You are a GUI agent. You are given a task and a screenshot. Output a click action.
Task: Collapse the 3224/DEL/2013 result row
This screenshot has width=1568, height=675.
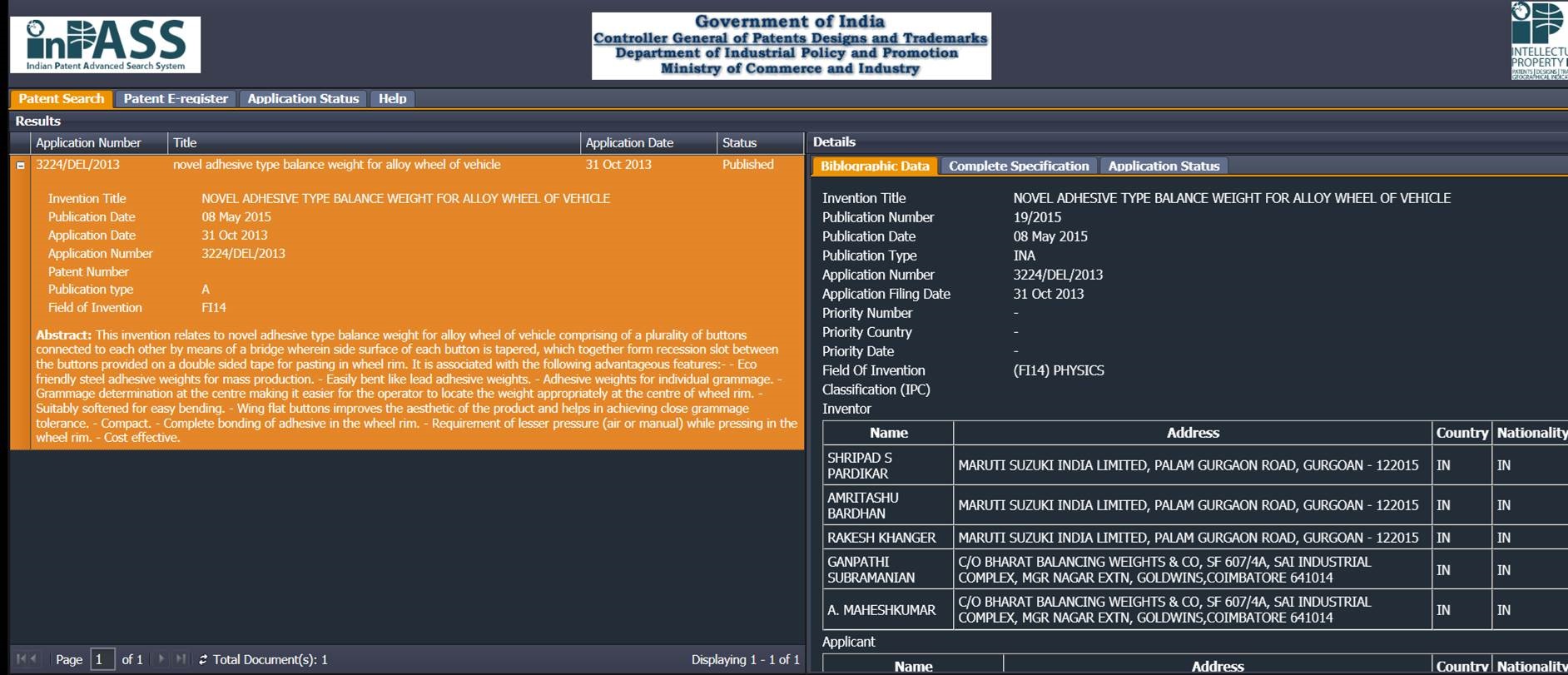click(x=21, y=166)
